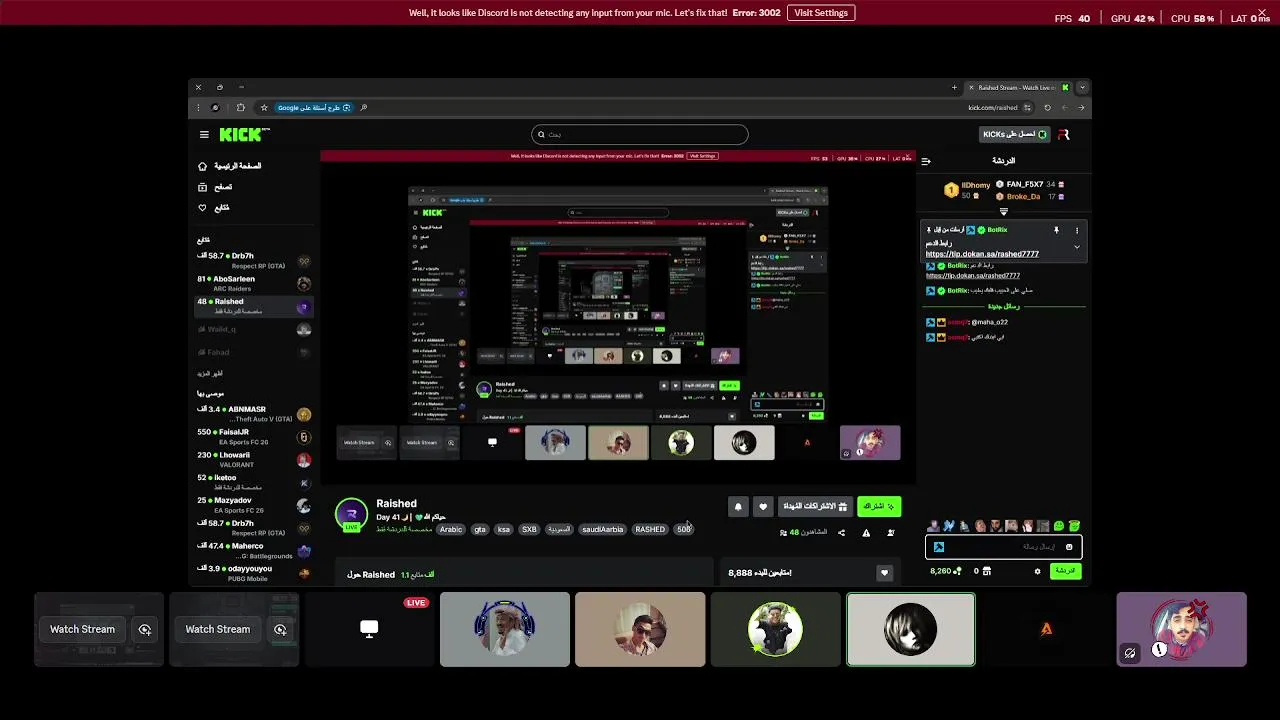Click the saudiAarbia tag

(602, 530)
